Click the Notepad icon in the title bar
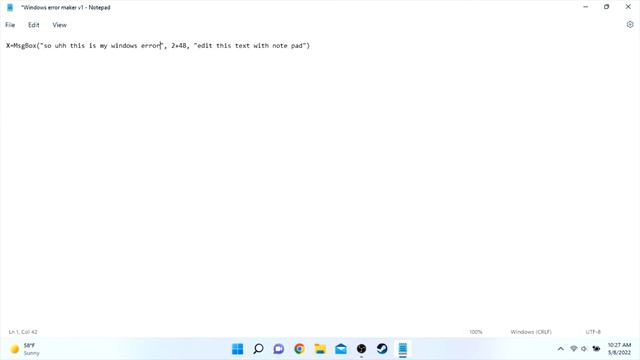The width and height of the screenshot is (640, 360). pos(10,7)
